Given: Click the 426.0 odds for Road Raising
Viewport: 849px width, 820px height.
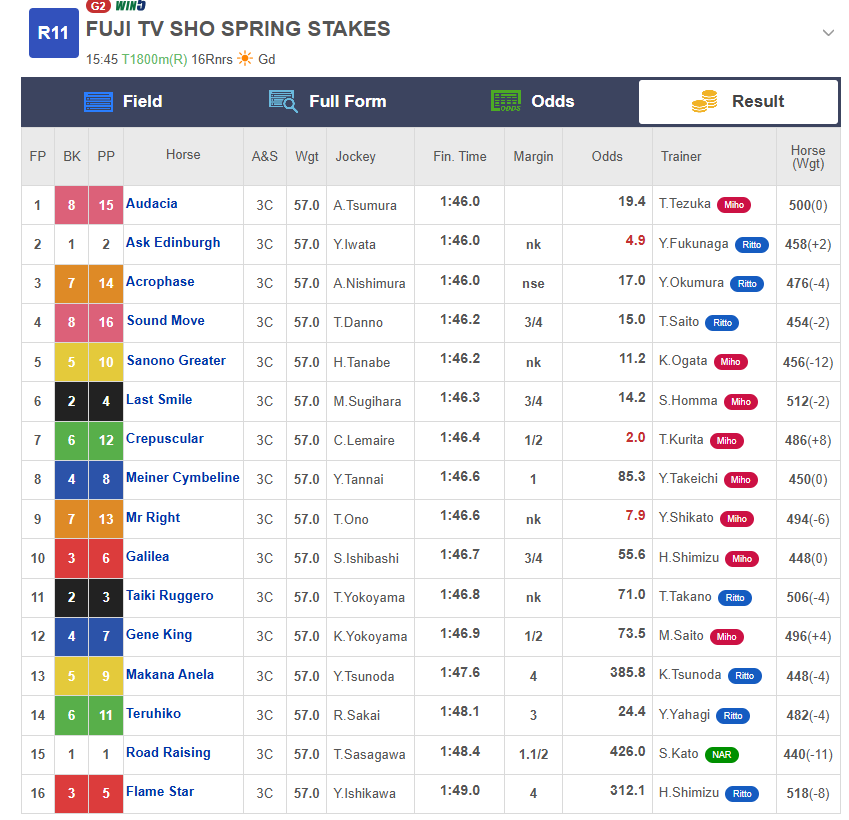Looking at the screenshot, I should coord(628,752).
